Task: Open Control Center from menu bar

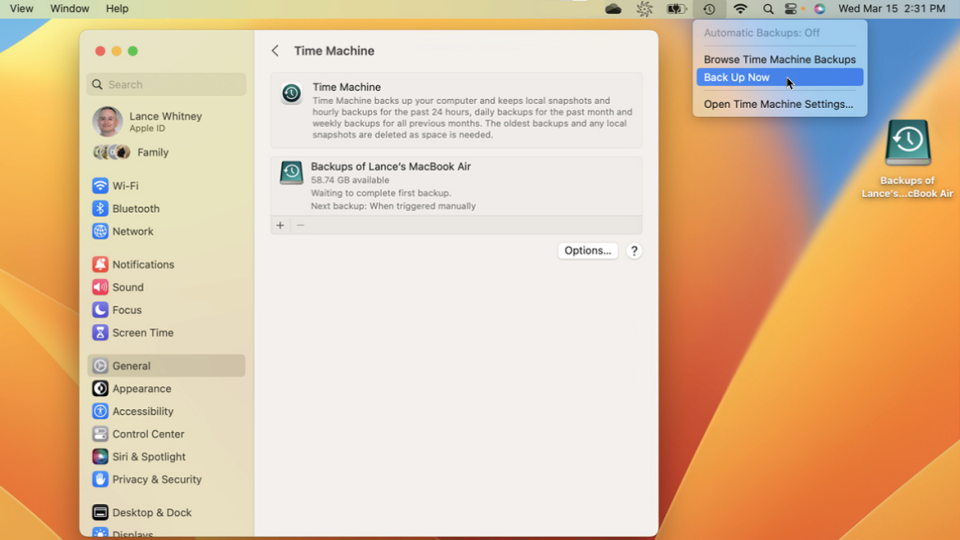Action: [x=792, y=9]
